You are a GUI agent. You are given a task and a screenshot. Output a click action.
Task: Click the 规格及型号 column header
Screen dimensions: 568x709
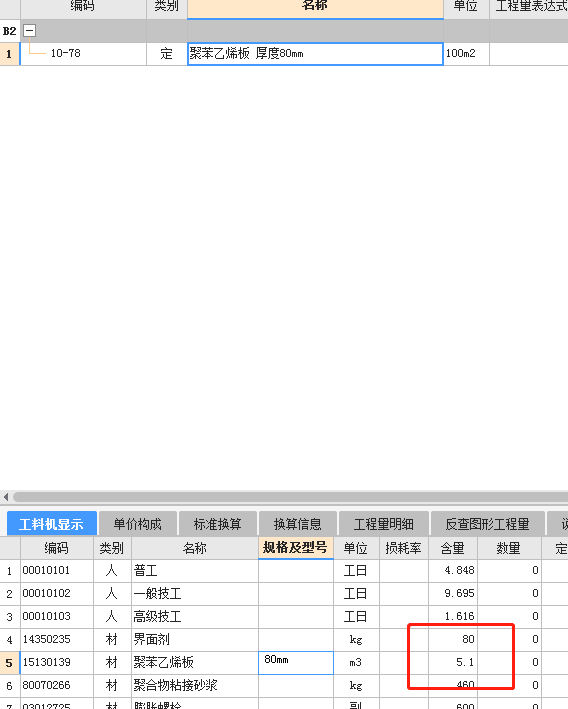point(296,548)
